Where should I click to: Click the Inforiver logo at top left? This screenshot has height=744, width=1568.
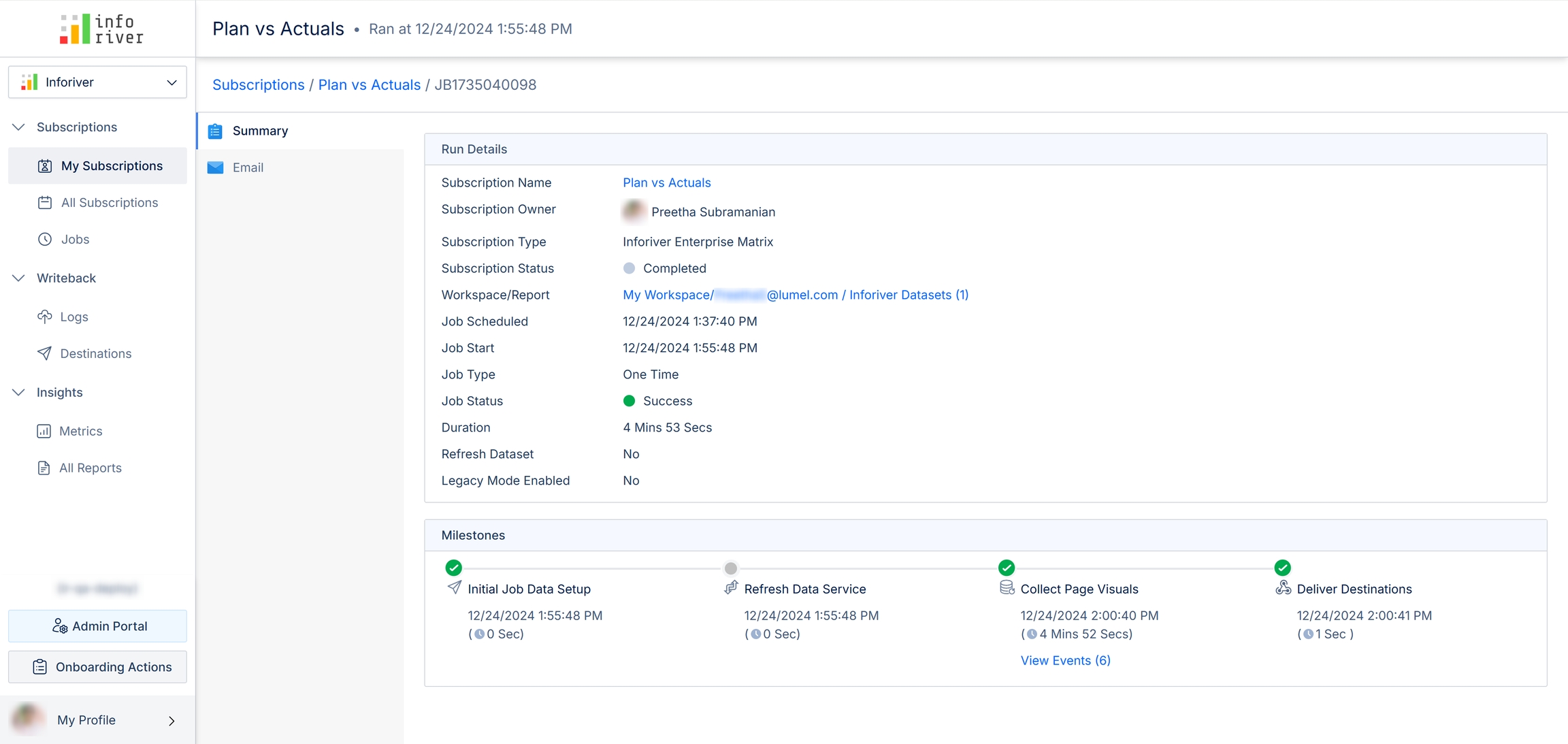(101, 29)
